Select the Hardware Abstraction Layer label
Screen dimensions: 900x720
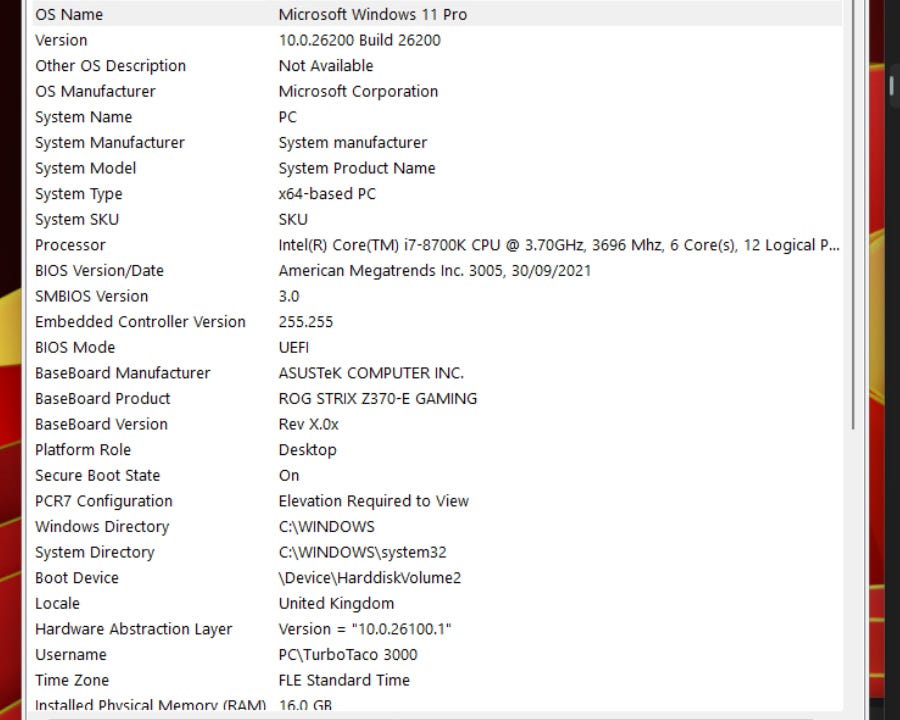[133, 629]
